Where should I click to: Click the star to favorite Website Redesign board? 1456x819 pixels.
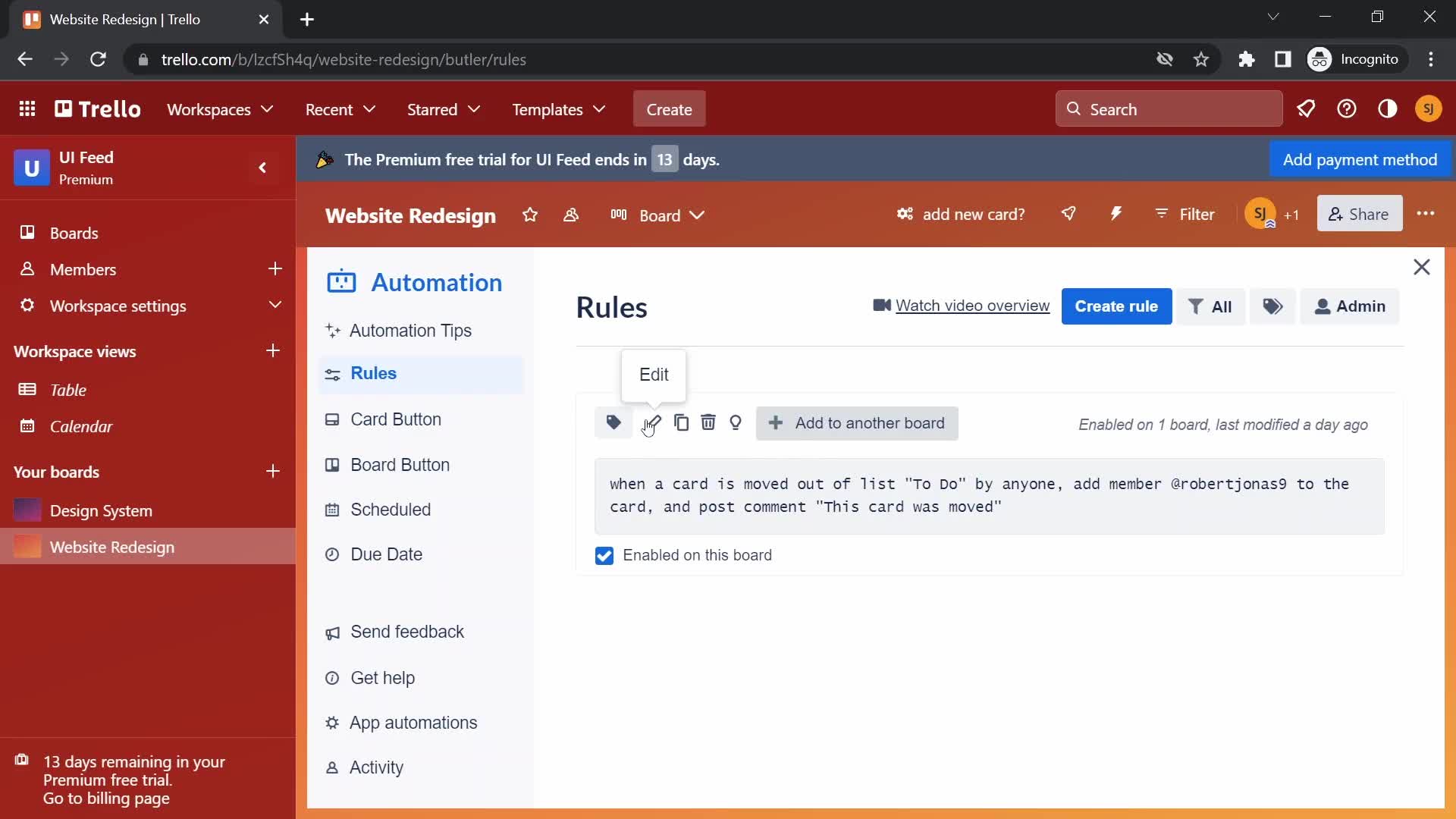529,215
